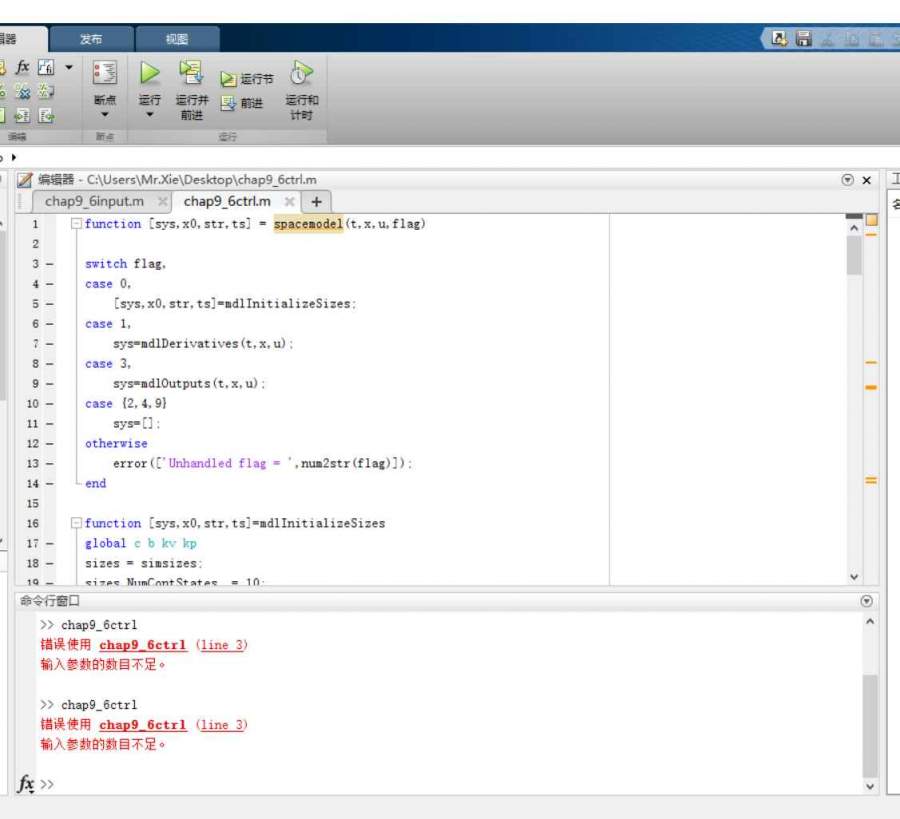Click the insert section icon next to fx

point(46,68)
